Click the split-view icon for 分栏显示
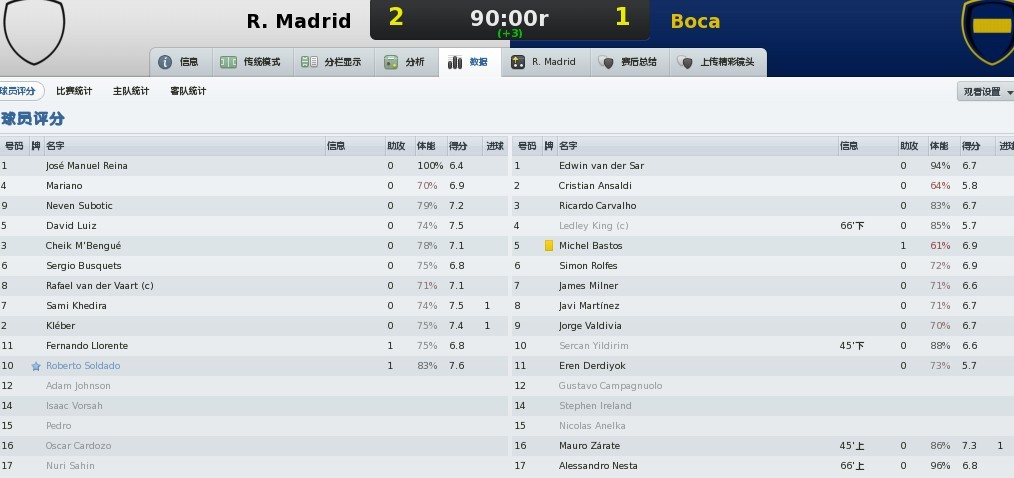This screenshot has width=1014, height=478. pos(310,62)
